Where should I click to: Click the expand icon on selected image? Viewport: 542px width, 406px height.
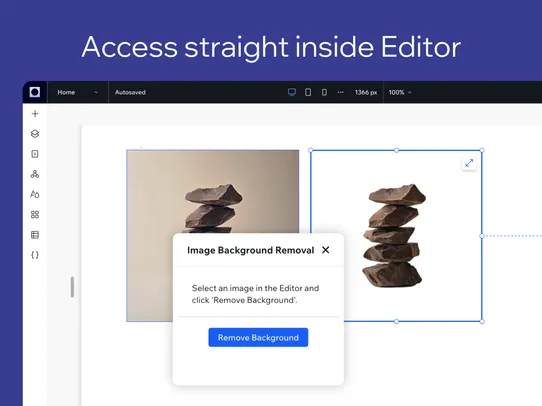469,163
